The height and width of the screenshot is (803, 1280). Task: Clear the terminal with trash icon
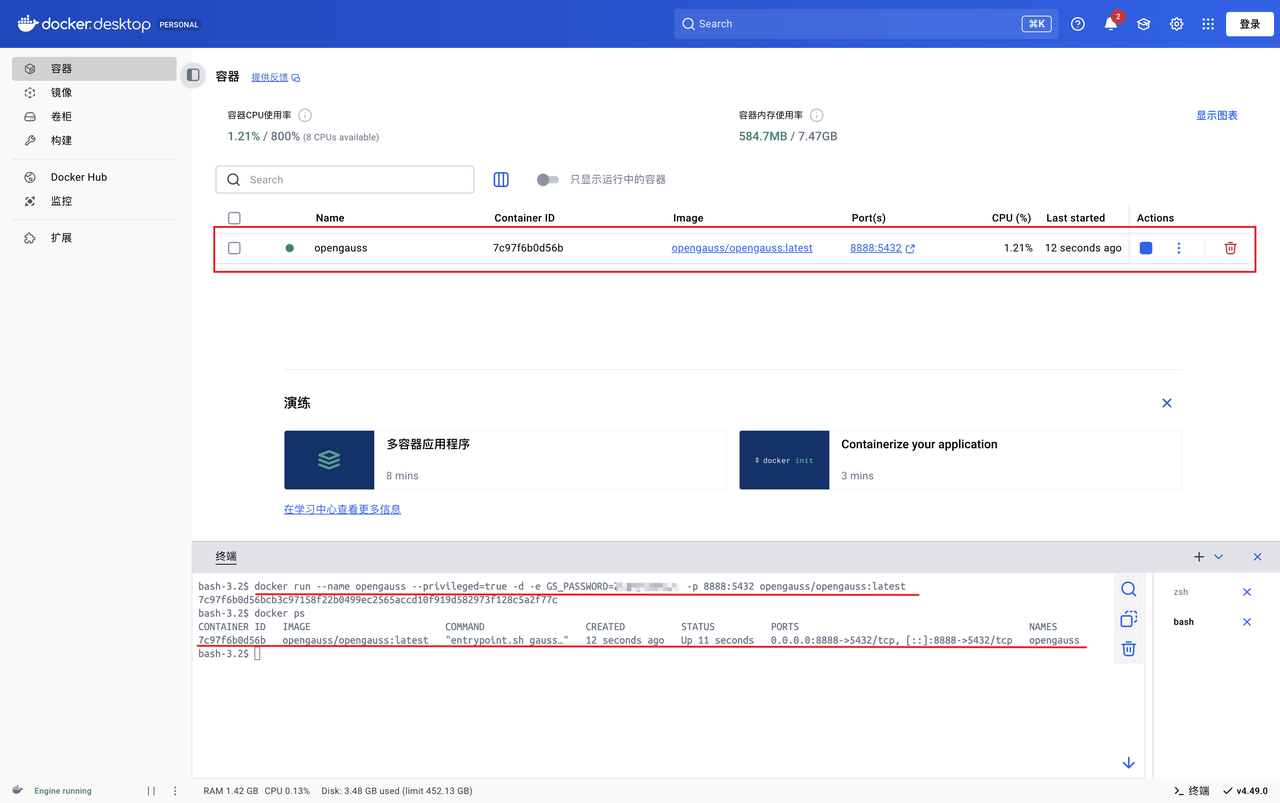pyautogui.click(x=1129, y=649)
